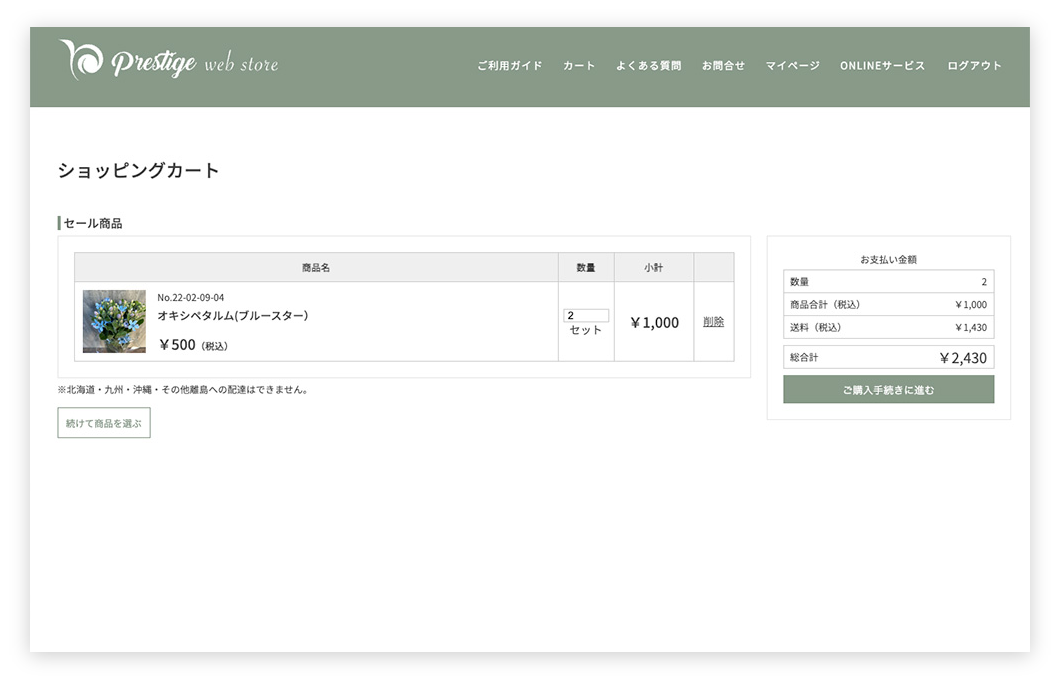Remove the item with the 削除 link

pyautogui.click(x=713, y=322)
